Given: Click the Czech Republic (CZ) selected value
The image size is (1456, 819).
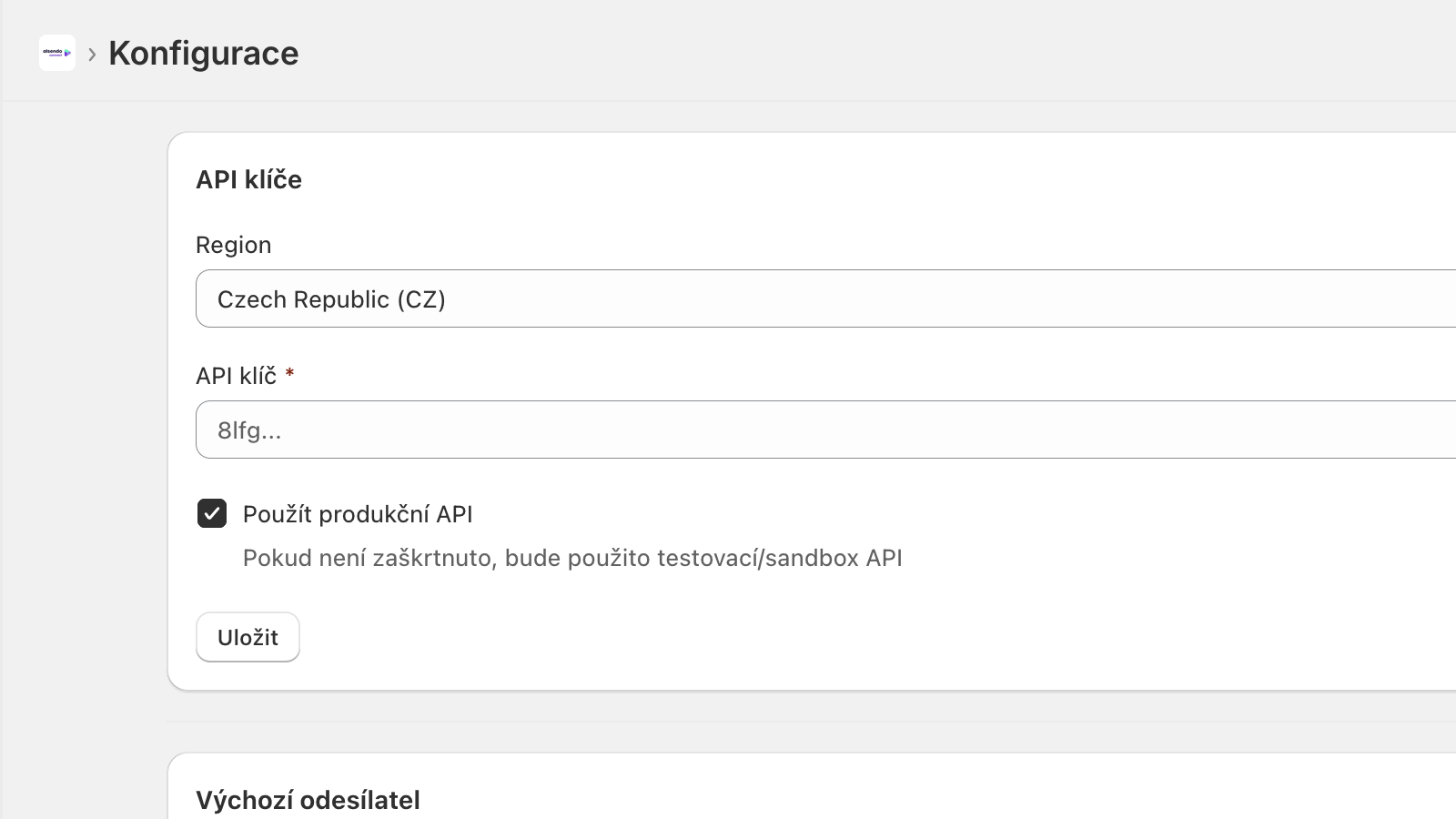Looking at the screenshot, I should point(331,299).
